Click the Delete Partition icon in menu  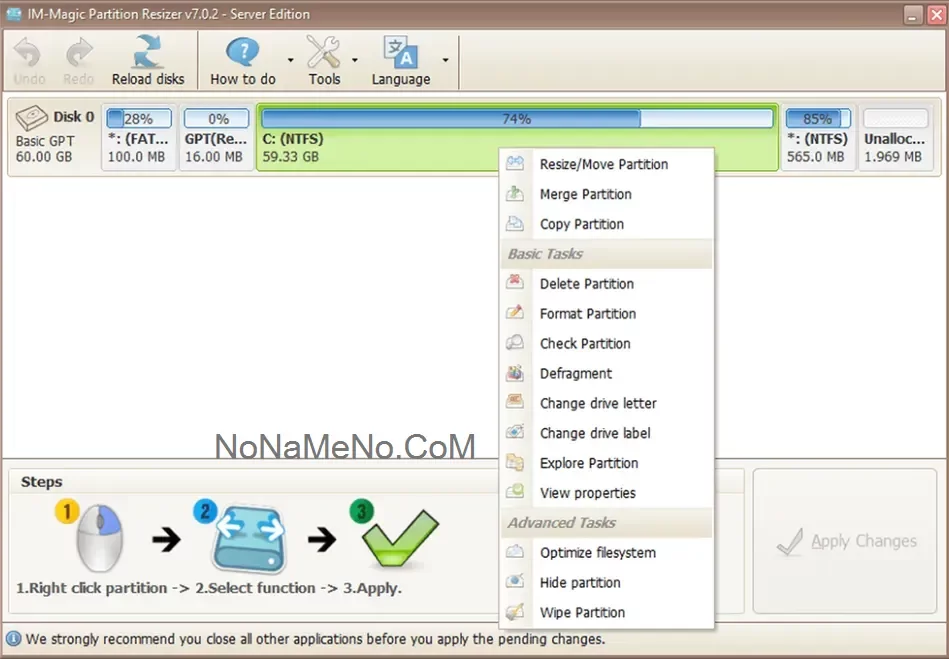tap(515, 283)
